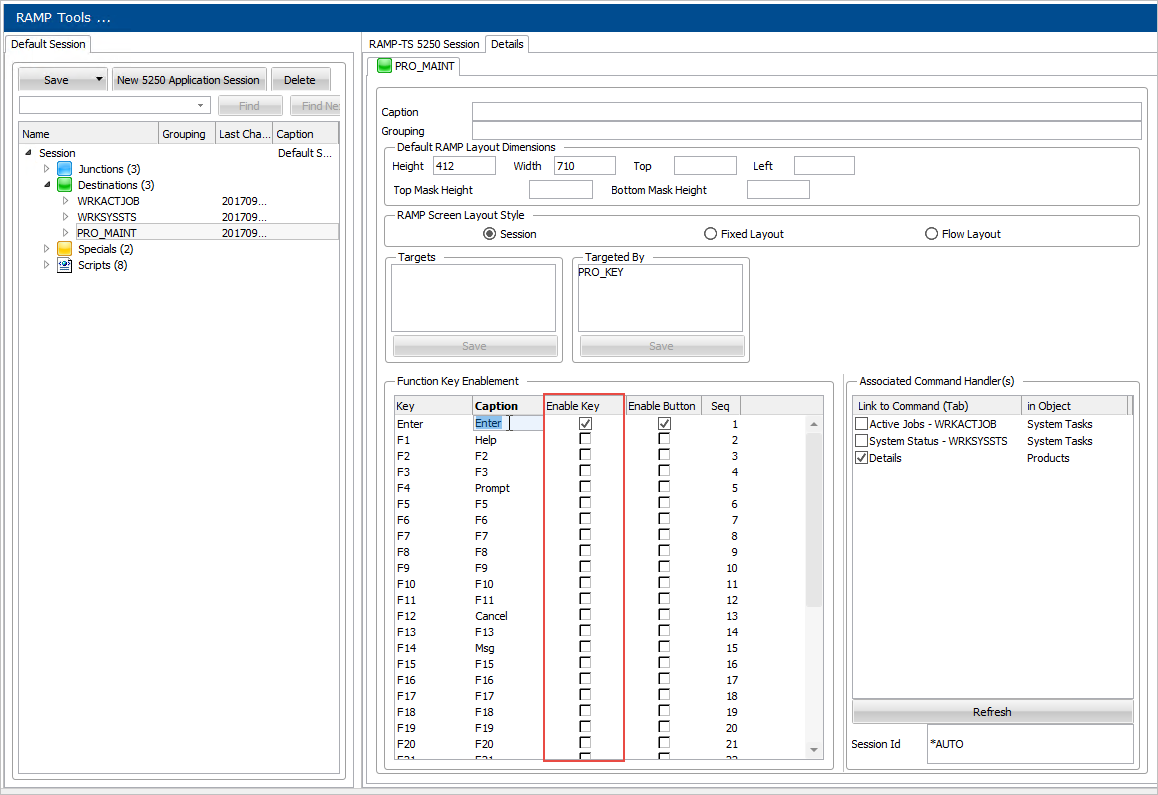Click New 5250 Application Session button
The image size is (1158, 795).
point(188,80)
